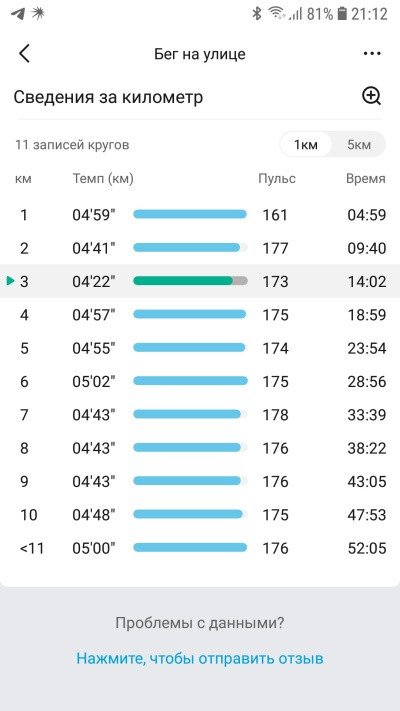Tap the Bluetooth status icon
This screenshot has width=400, height=711.
click(257, 14)
